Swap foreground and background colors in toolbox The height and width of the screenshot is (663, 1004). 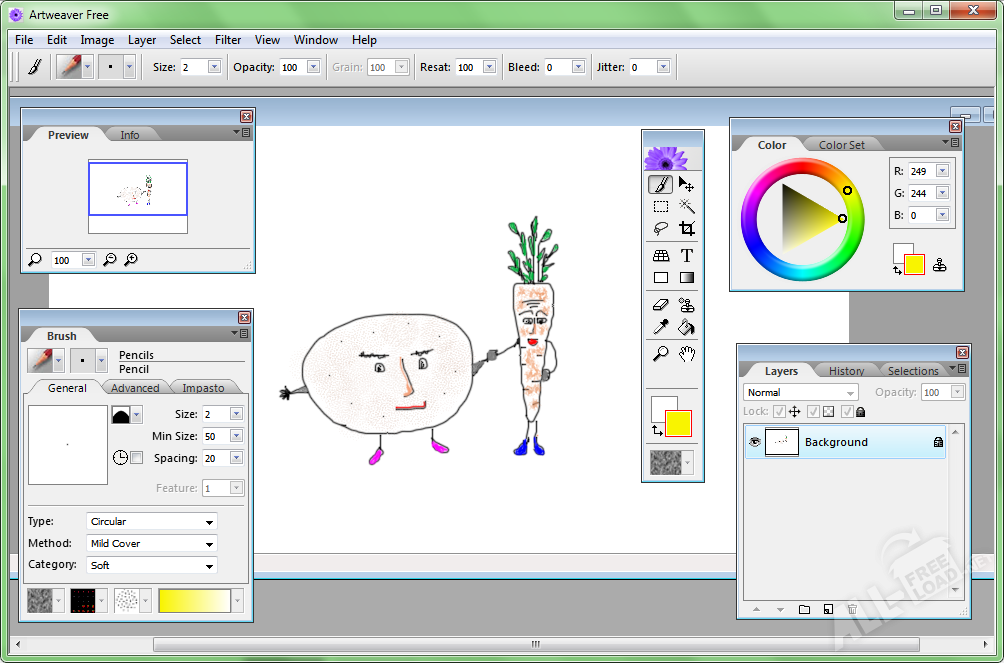(x=656, y=430)
